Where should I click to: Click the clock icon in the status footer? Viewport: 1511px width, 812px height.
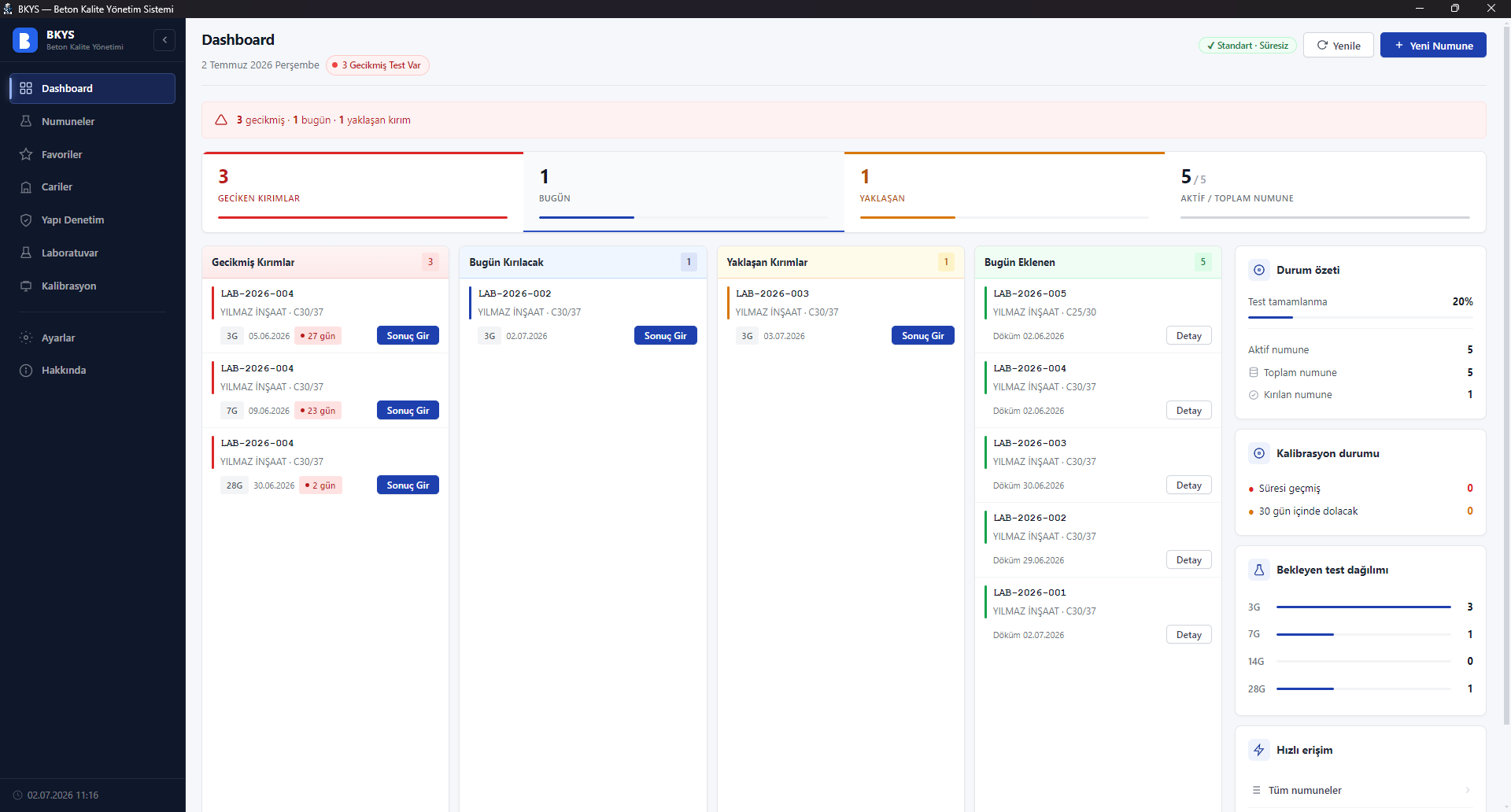[x=18, y=795]
